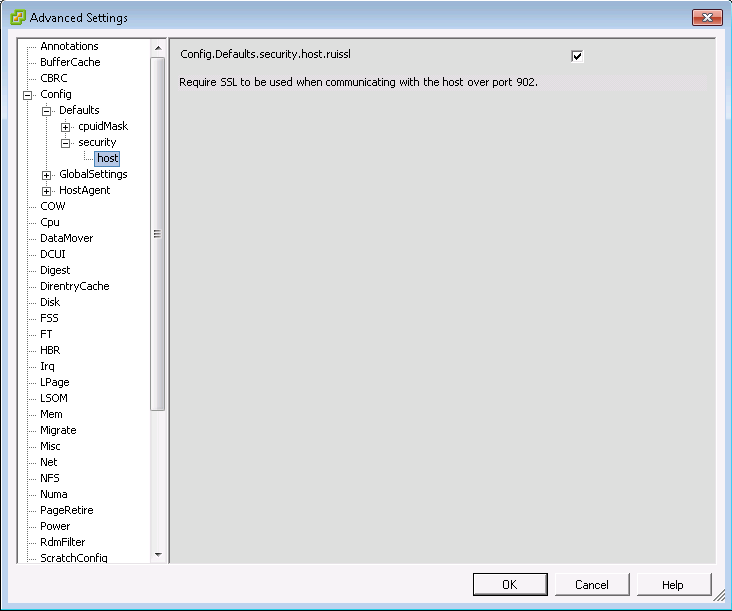Expand the GlobalSettings node

click(46, 175)
